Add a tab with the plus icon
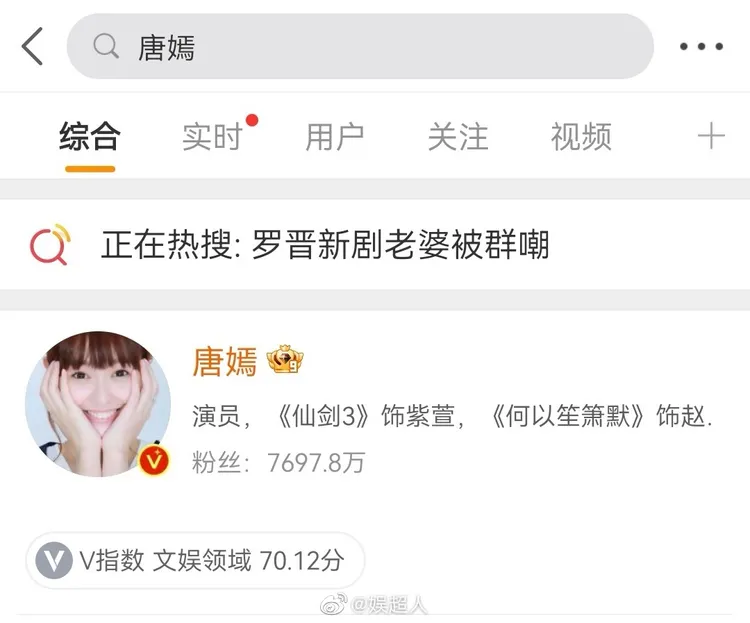Image resolution: width=750 pixels, height=623 pixels. [x=711, y=136]
